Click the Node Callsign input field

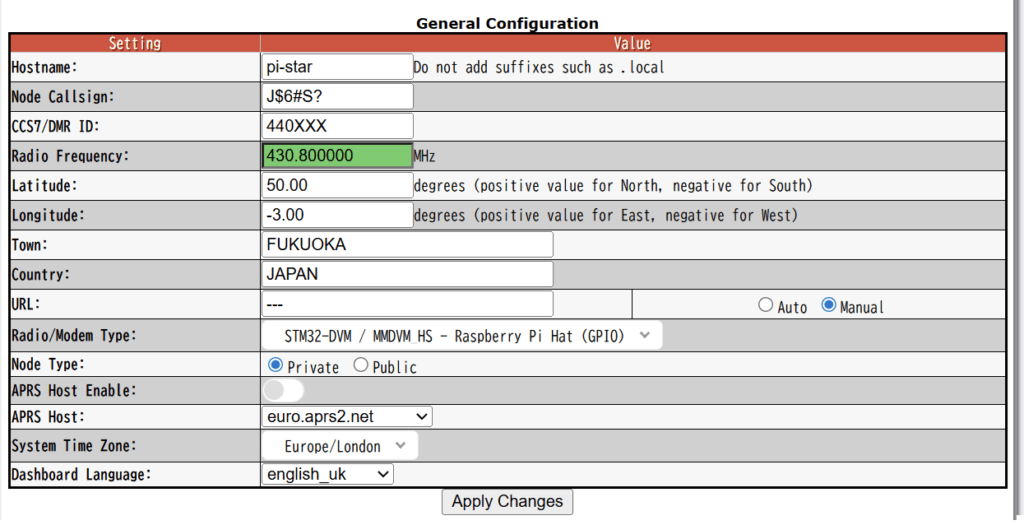pyautogui.click(x=338, y=96)
